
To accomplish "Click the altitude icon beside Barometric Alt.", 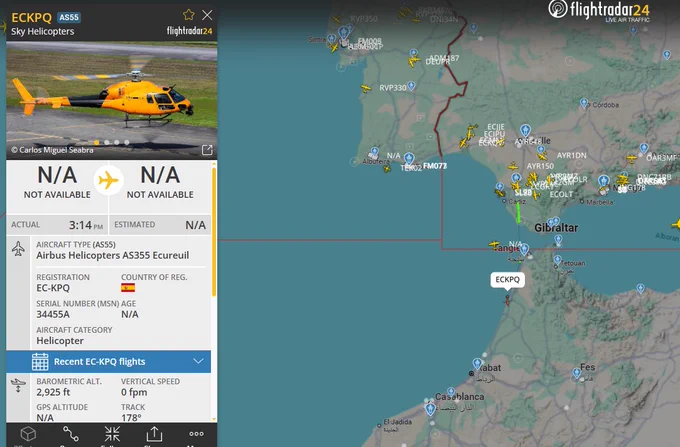I will coord(18,385).
